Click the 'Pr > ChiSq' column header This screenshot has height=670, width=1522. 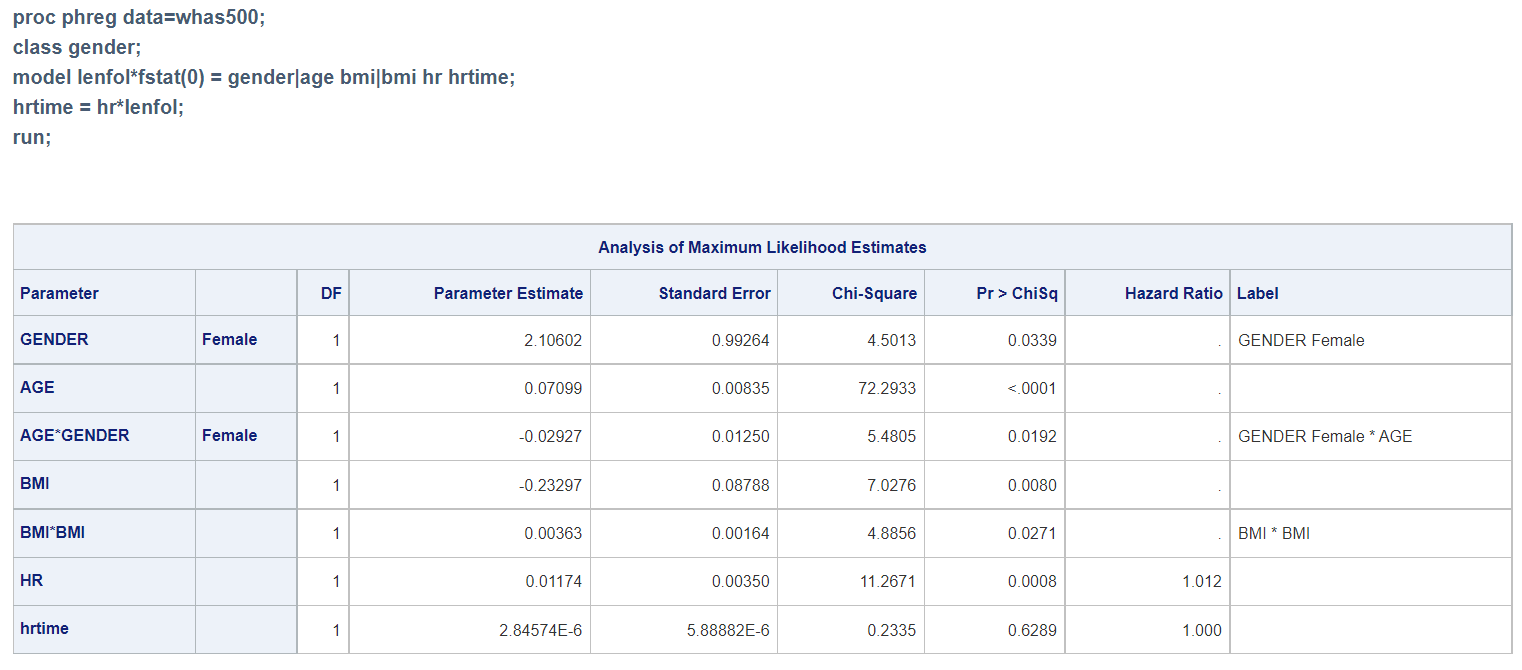coord(1018,293)
